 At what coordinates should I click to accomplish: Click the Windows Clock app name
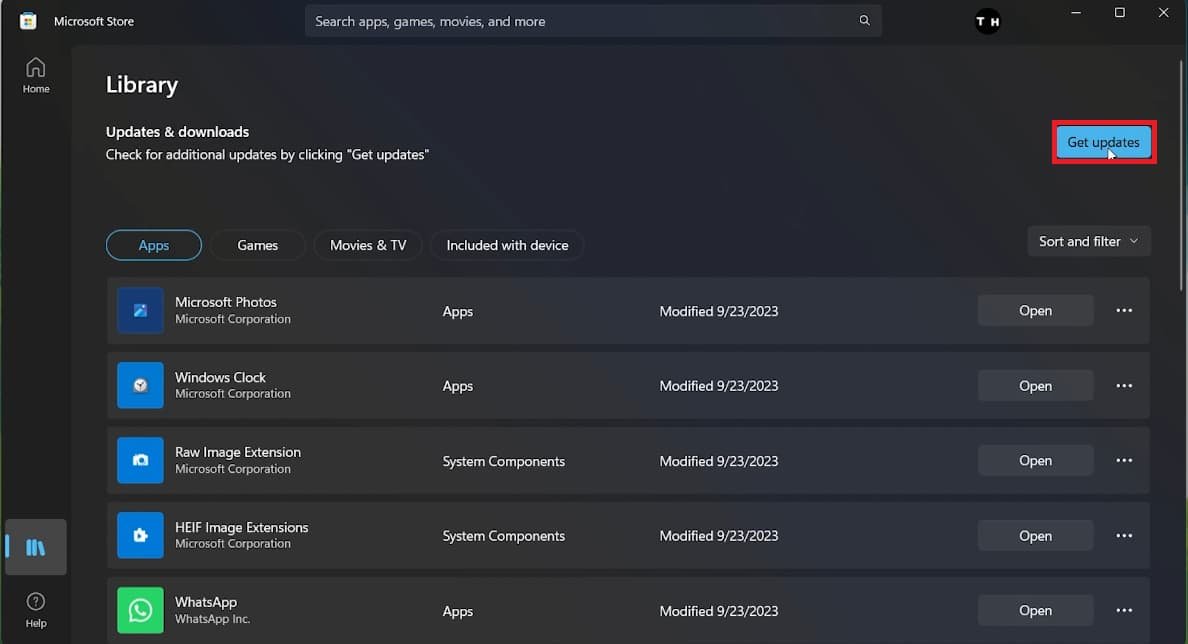point(220,377)
